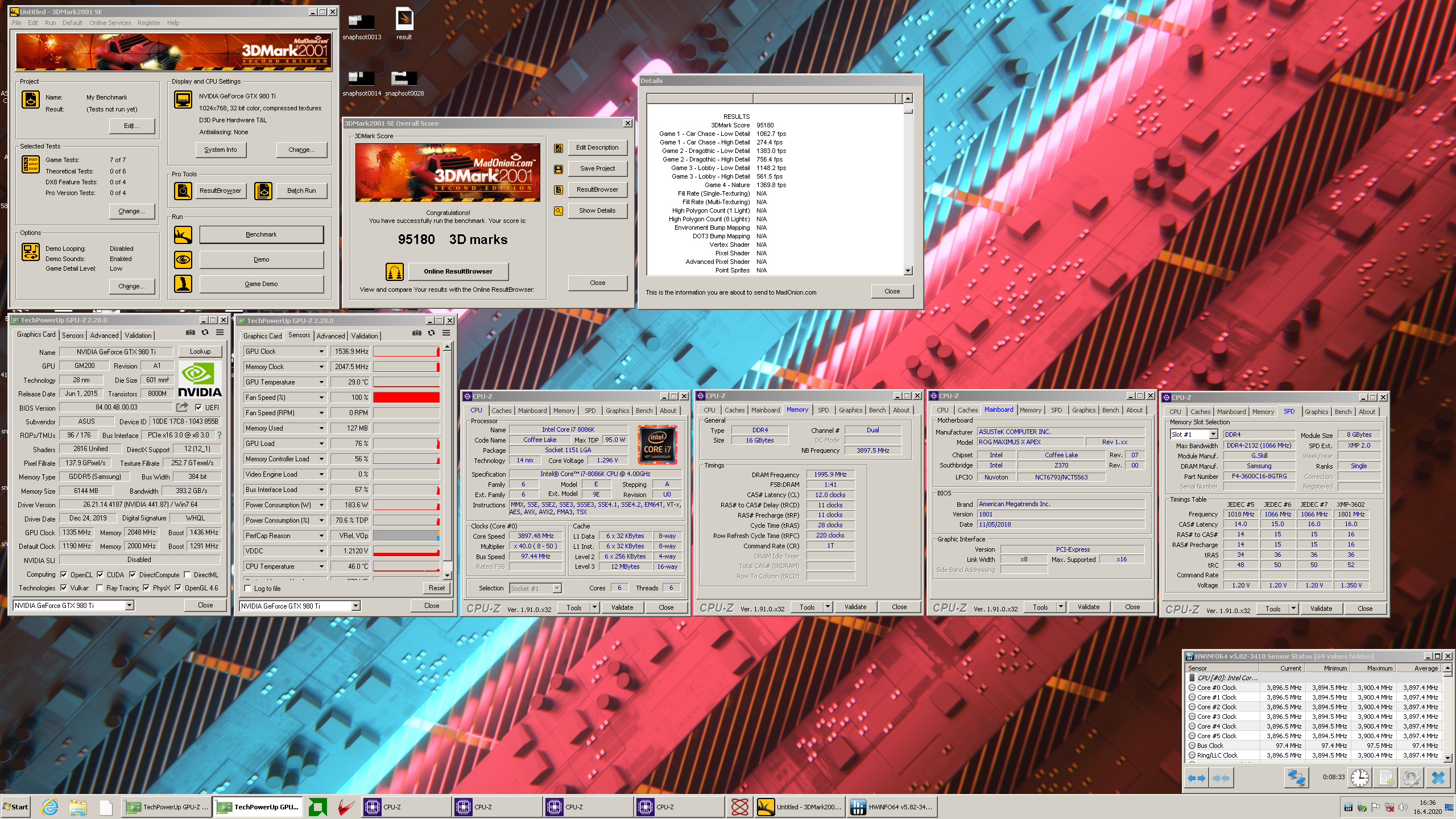Open Internet Explorer from the taskbar
This screenshot has height=819, width=1456.
(50, 806)
